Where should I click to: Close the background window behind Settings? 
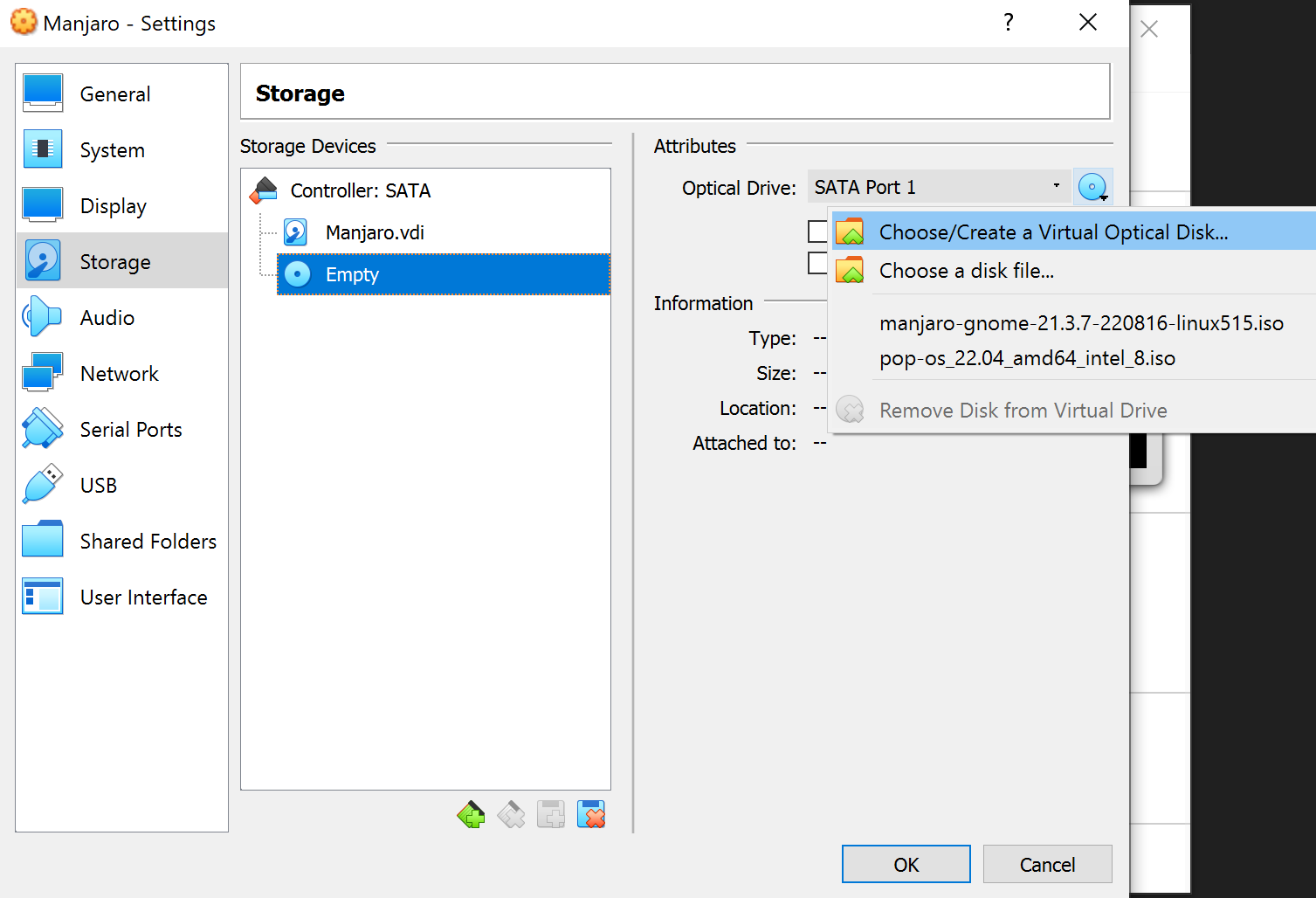pyautogui.click(x=1149, y=29)
